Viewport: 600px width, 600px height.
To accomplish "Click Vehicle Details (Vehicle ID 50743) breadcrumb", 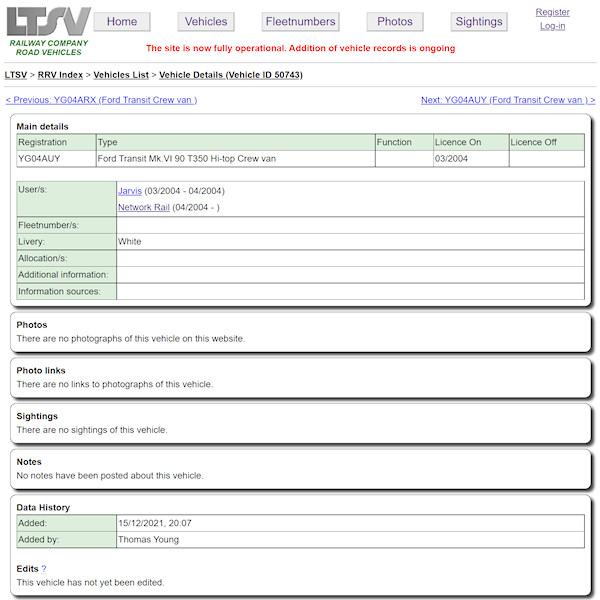I will pos(231,75).
